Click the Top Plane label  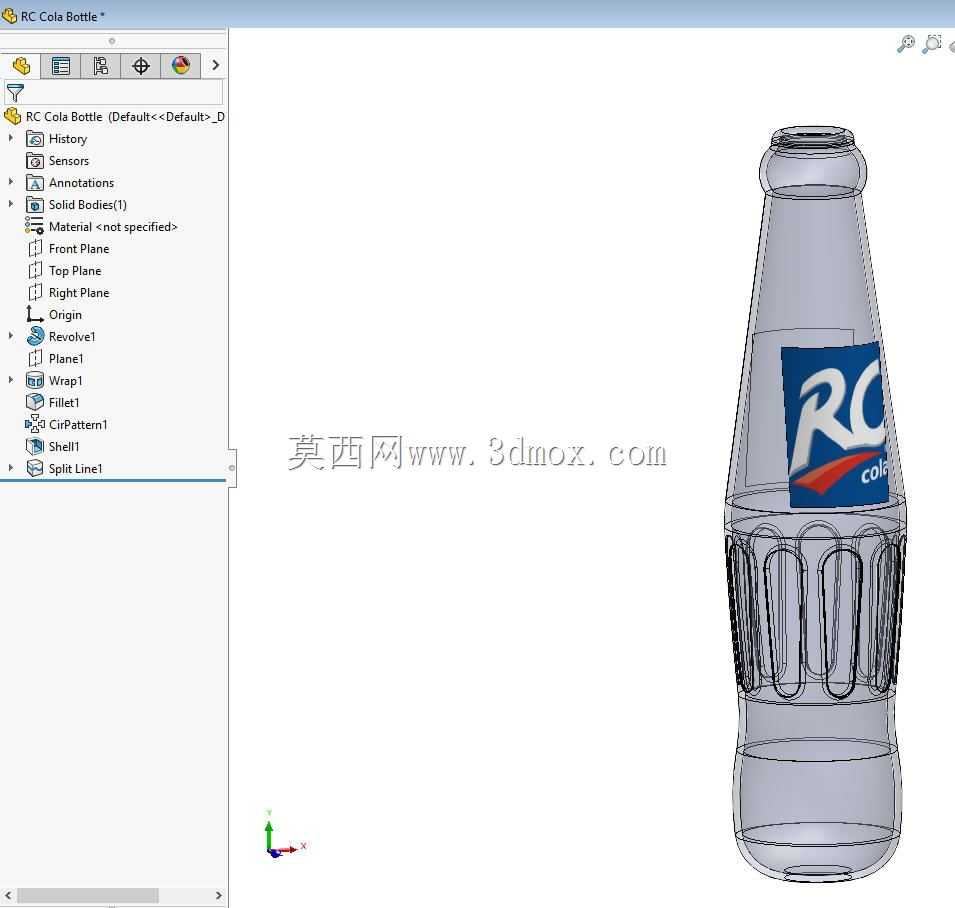[75, 270]
